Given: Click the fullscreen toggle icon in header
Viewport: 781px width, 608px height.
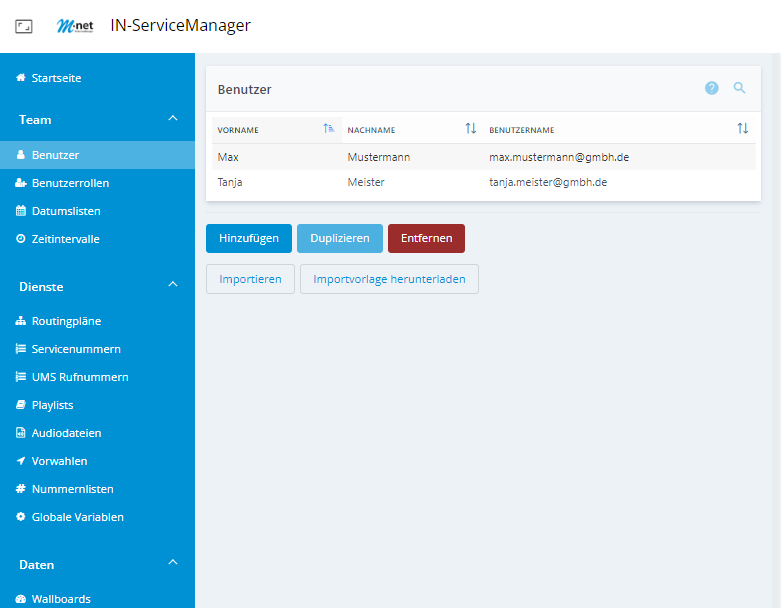Looking at the screenshot, I should point(24,27).
